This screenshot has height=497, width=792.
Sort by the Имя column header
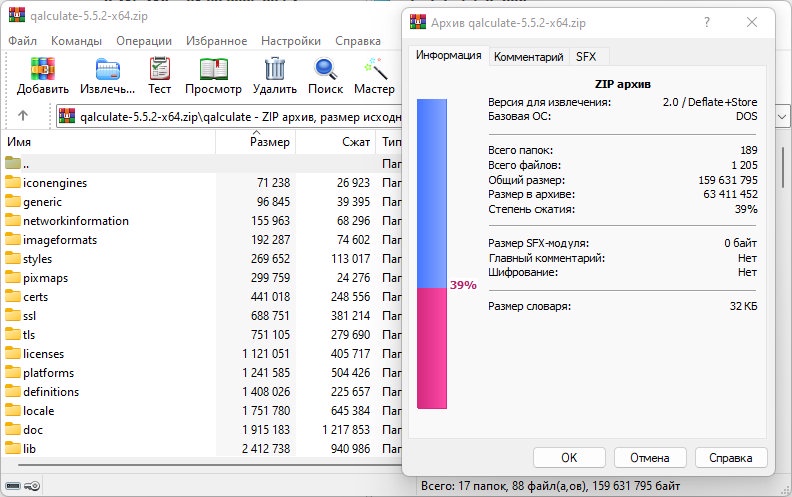109,142
